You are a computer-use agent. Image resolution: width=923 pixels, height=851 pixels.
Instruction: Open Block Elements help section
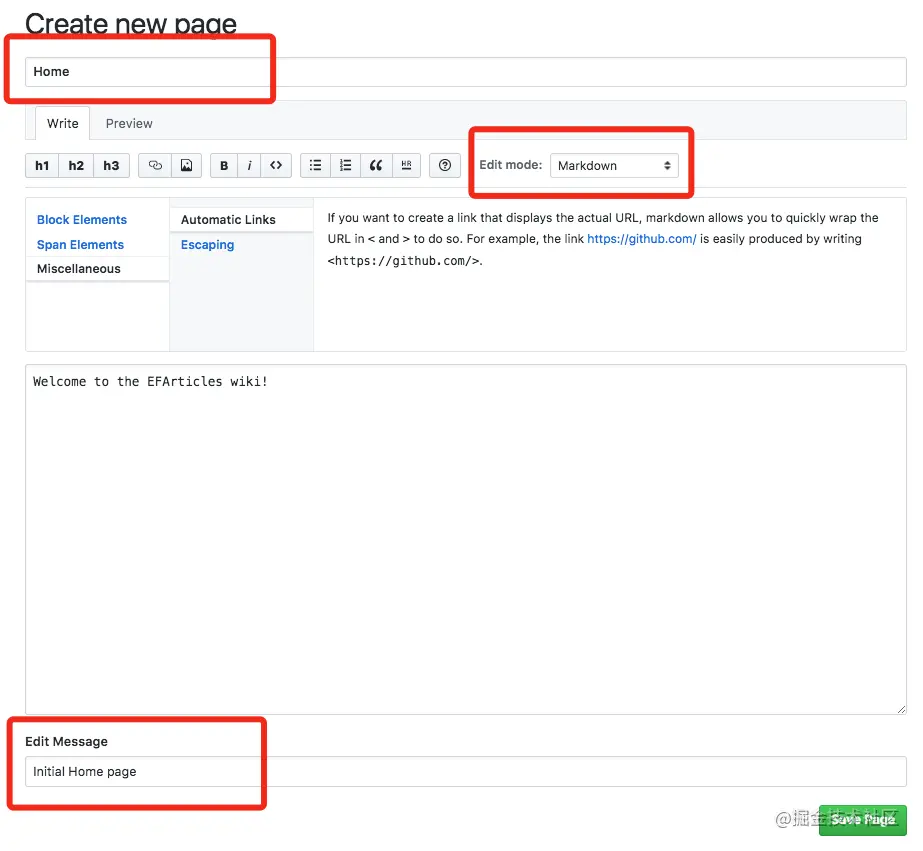pyautogui.click(x=82, y=220)
